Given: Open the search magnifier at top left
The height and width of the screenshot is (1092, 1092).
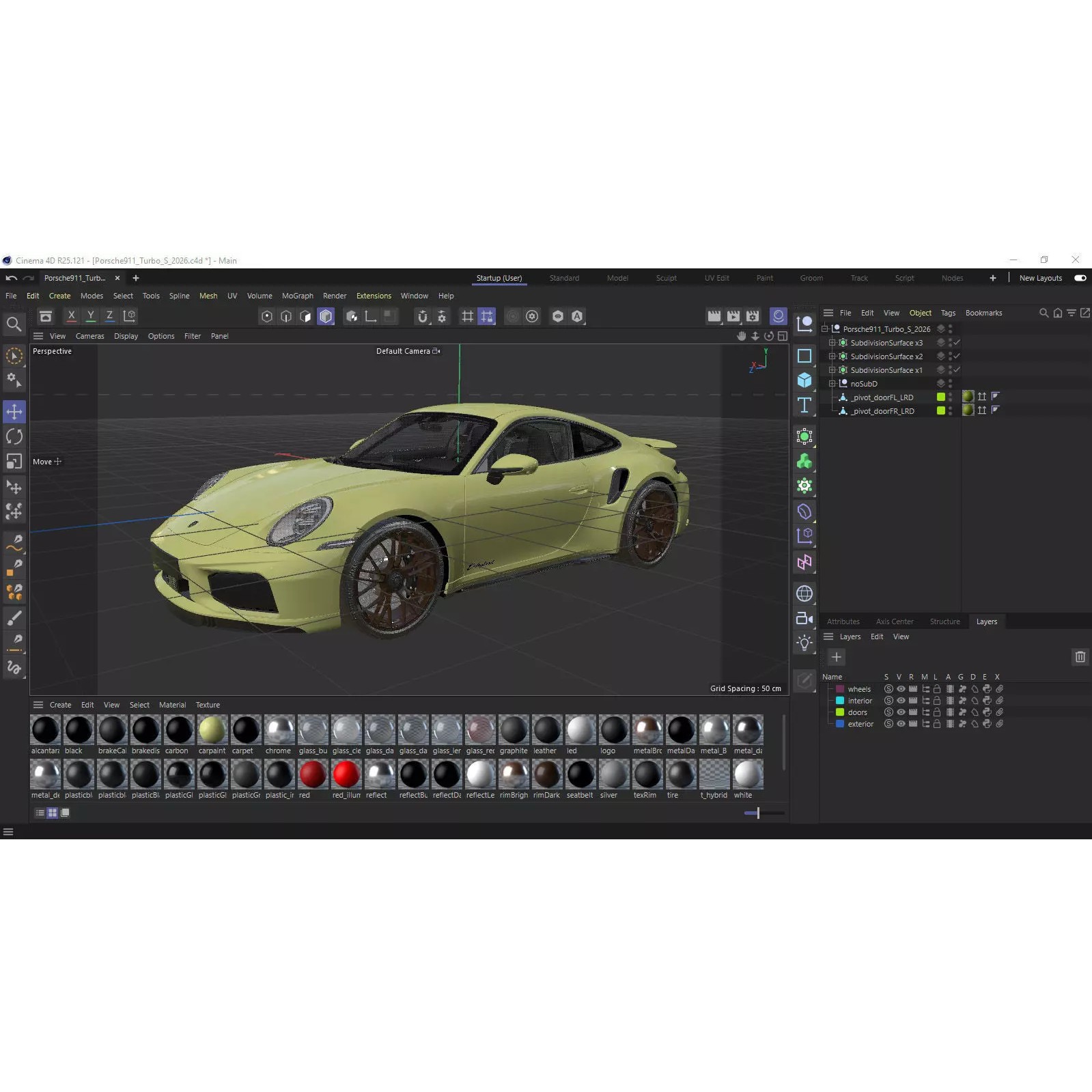Looking at the screenshot, I should 14,324.
